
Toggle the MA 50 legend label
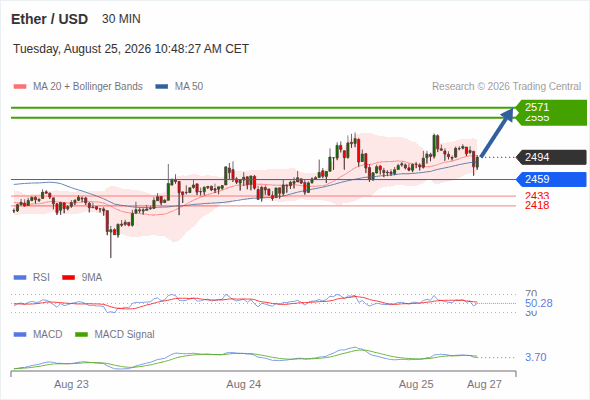189,87
